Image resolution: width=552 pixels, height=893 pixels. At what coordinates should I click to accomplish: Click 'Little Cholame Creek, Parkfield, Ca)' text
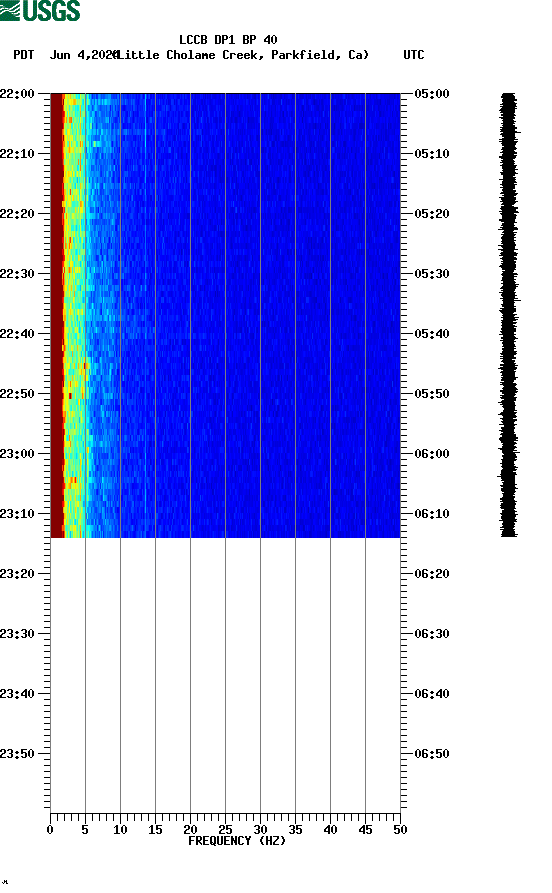tap(242, 55)
